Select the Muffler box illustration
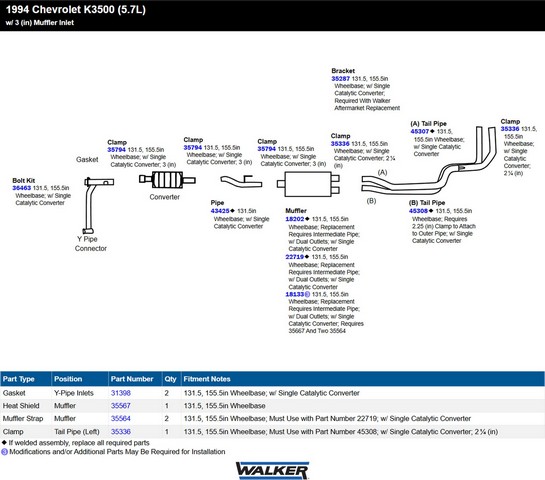Screen dimensions: 545x480 click(308, 184)
